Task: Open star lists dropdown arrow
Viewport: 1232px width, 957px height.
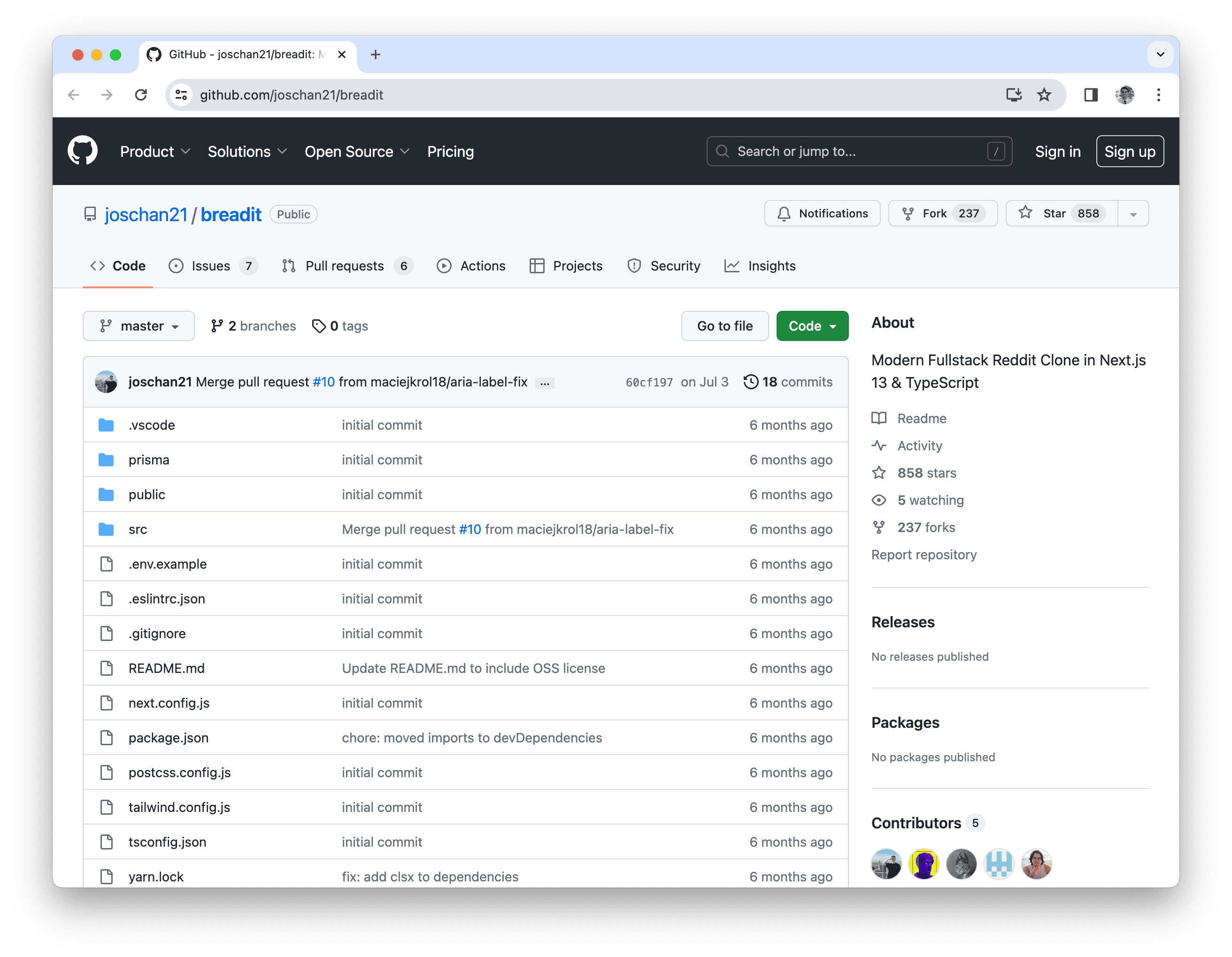Action: (x=1133, y=214)
